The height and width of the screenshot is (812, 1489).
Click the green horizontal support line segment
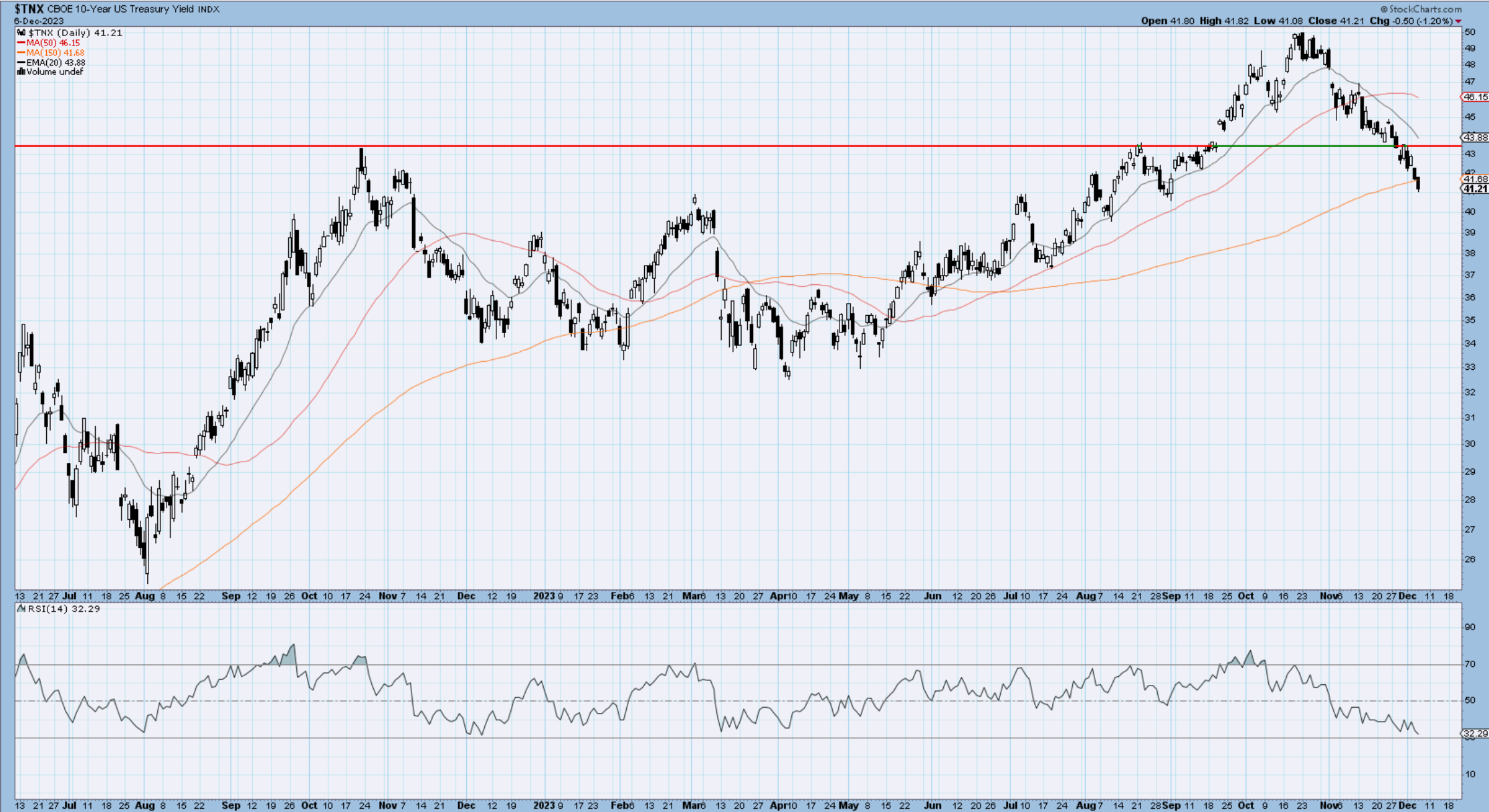[x=1304, y=146]
